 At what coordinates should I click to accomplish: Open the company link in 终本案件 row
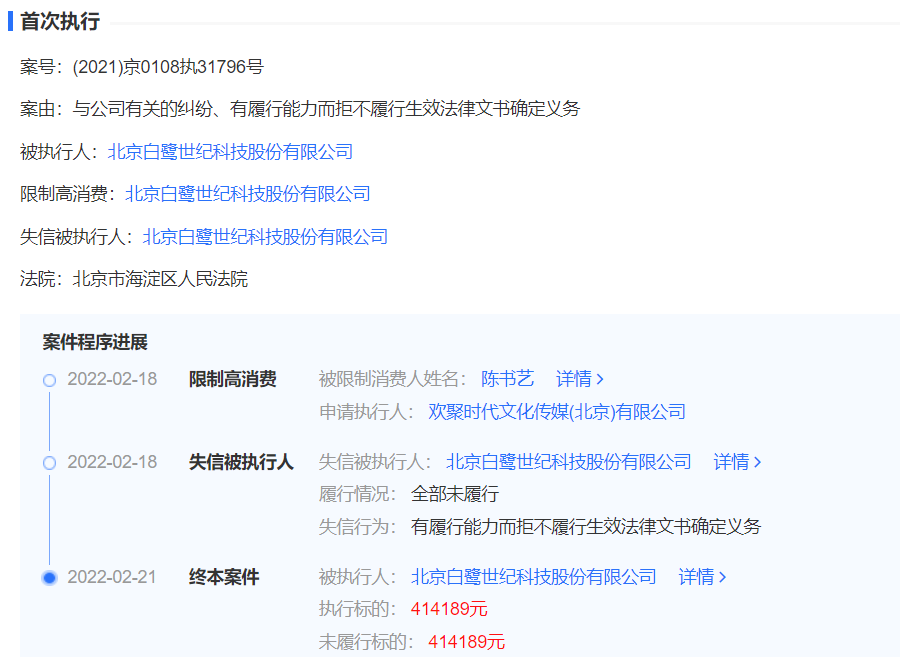point(536,577)
